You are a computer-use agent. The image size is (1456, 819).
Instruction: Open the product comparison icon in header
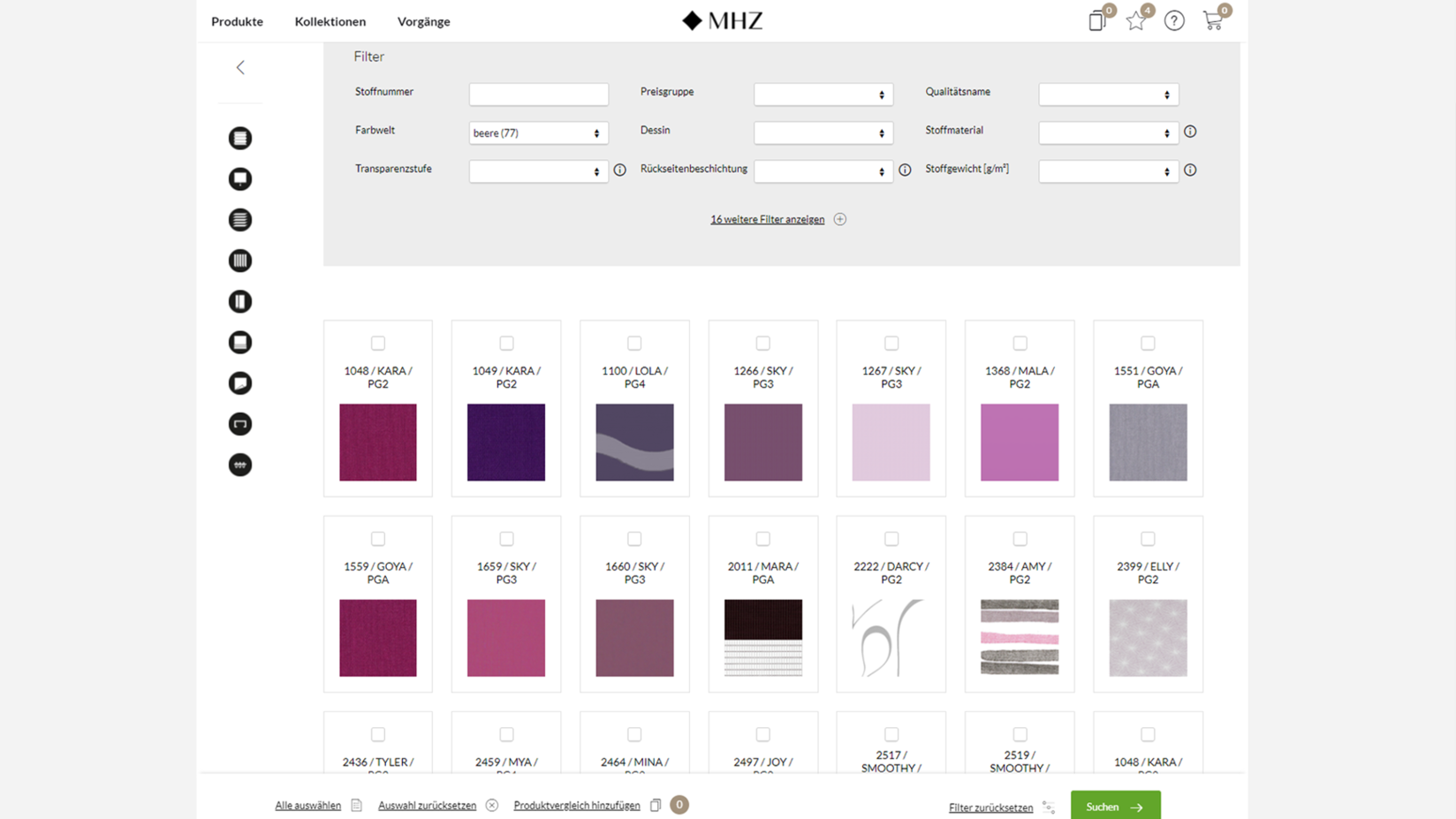1097,21
